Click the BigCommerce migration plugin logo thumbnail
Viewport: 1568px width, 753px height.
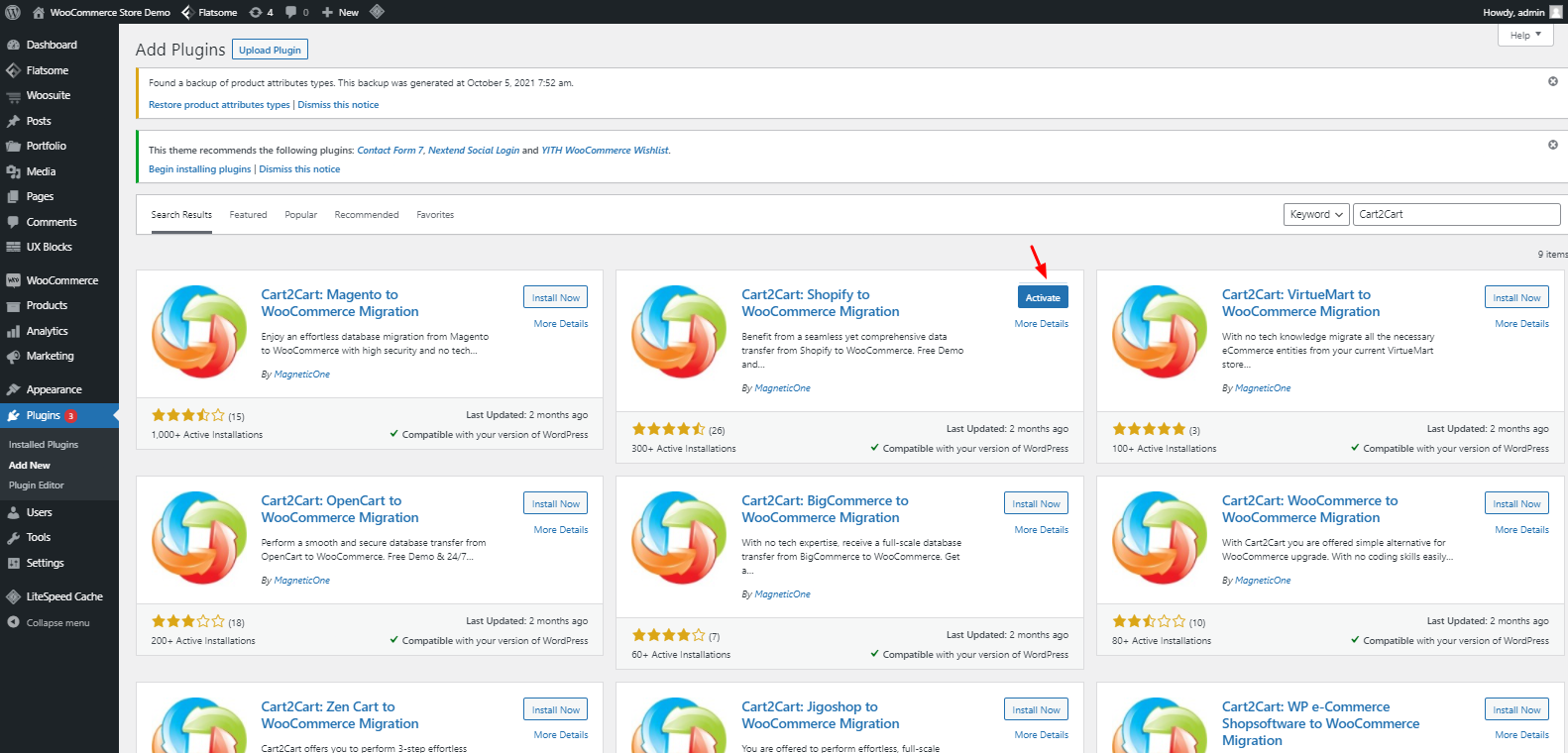[679, 538]
